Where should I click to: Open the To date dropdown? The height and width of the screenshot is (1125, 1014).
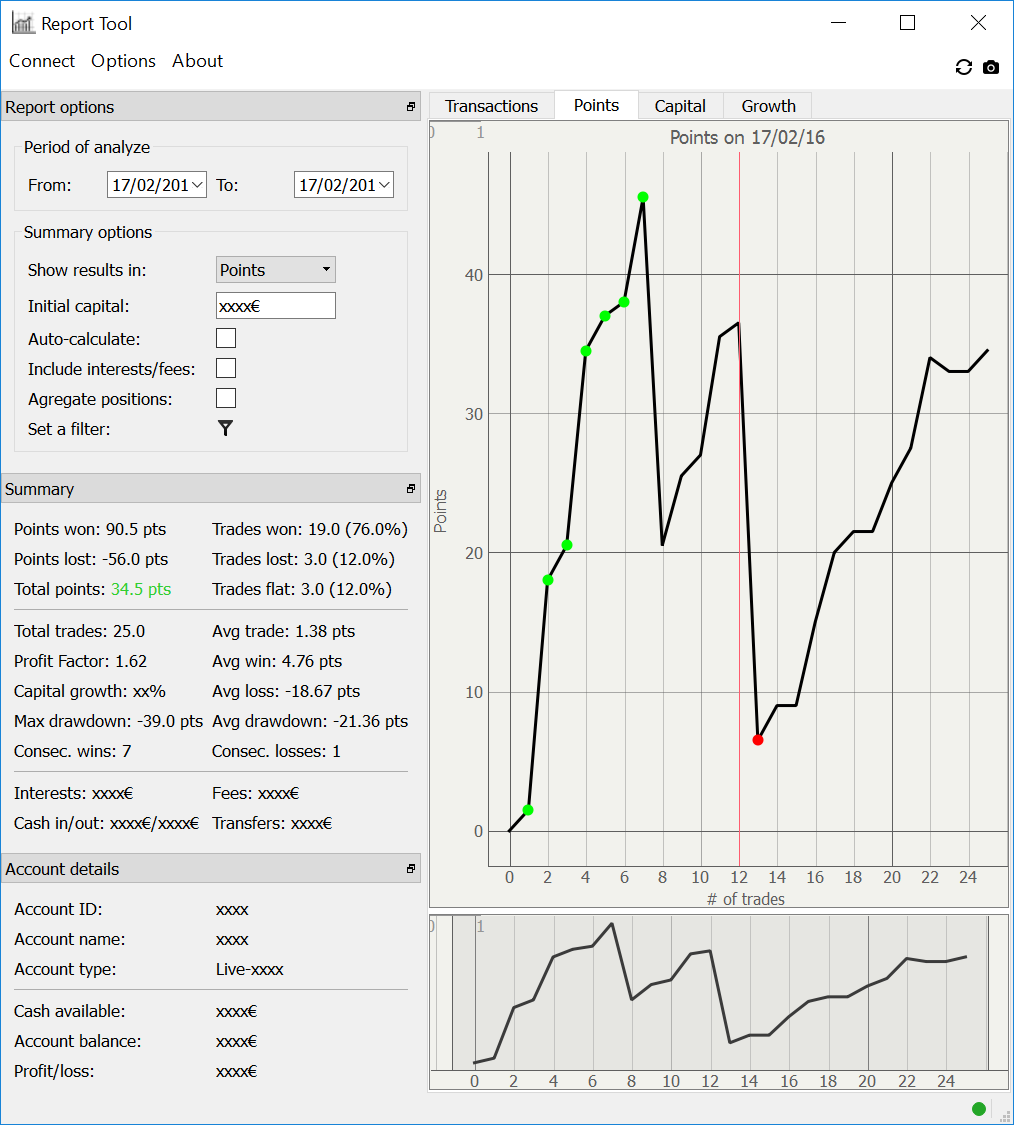385,185
